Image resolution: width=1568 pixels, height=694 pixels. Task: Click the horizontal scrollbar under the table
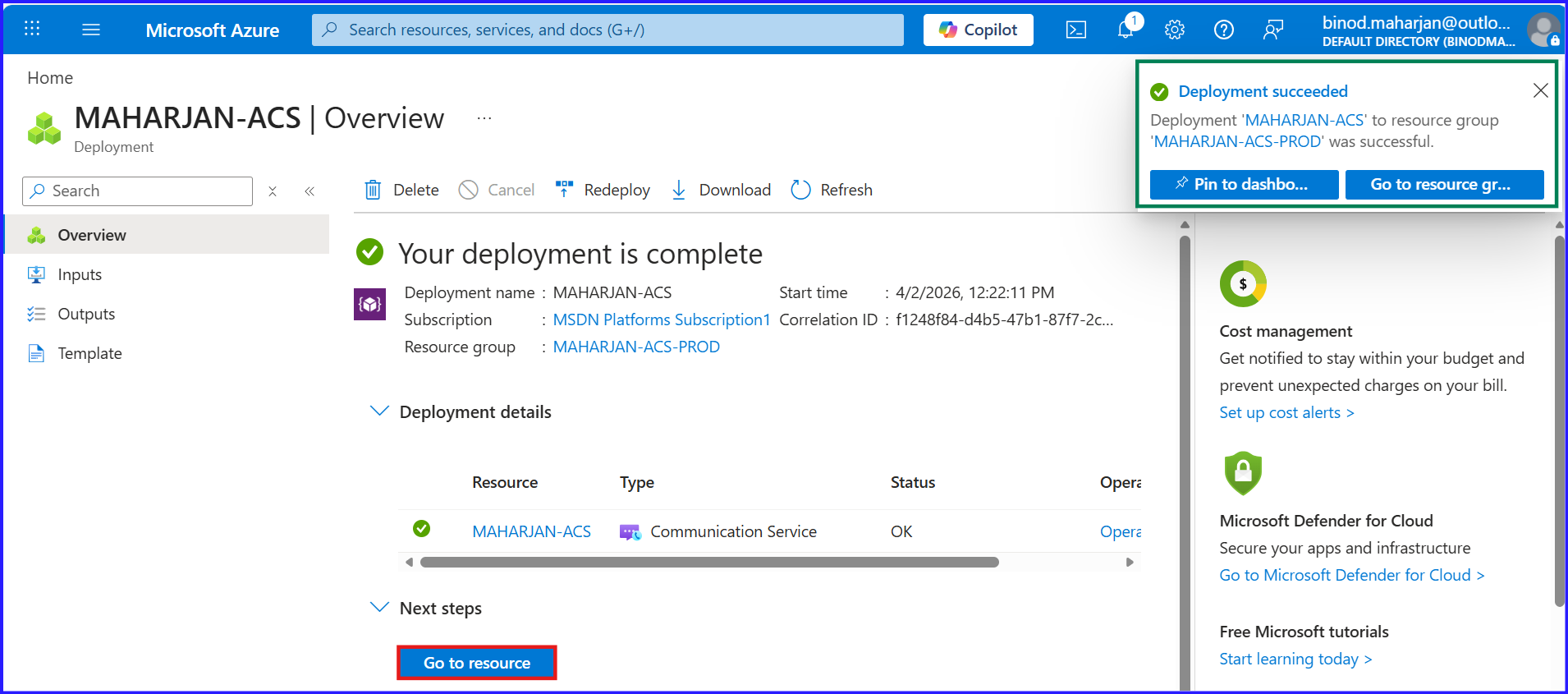[x=709, y=563]
